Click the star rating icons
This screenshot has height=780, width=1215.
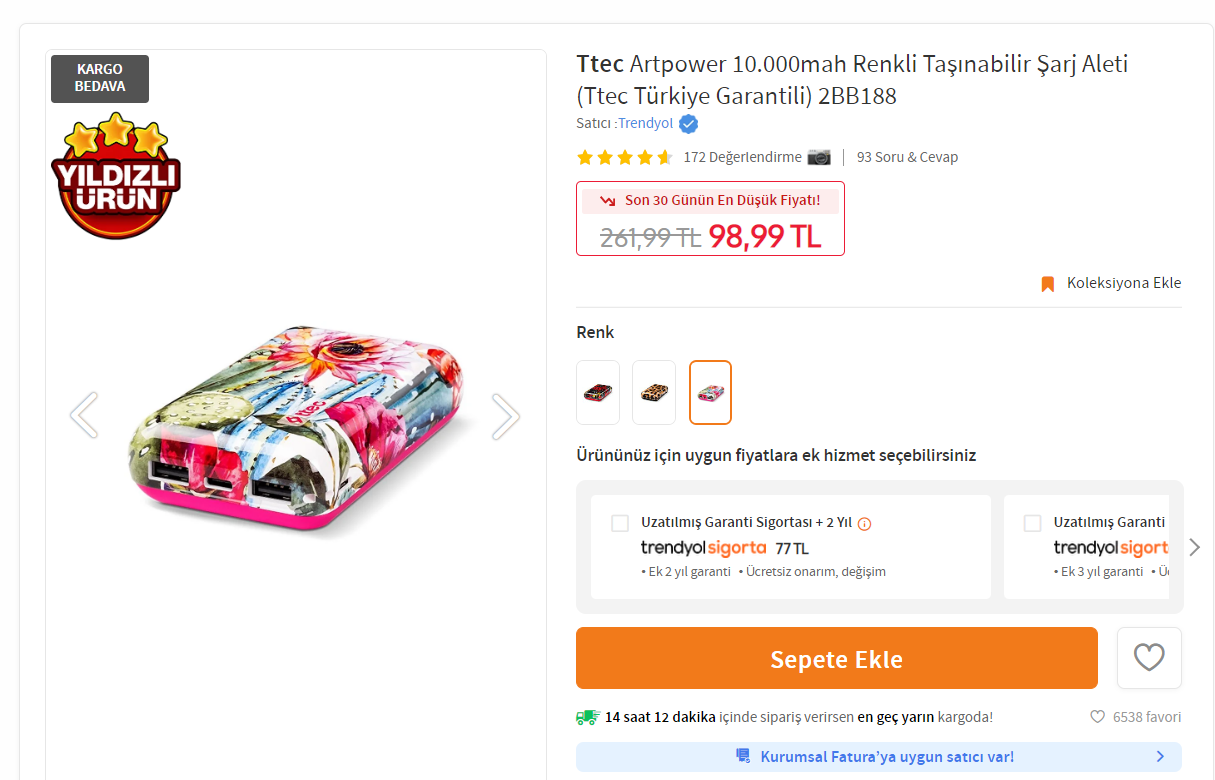[625, 157]
